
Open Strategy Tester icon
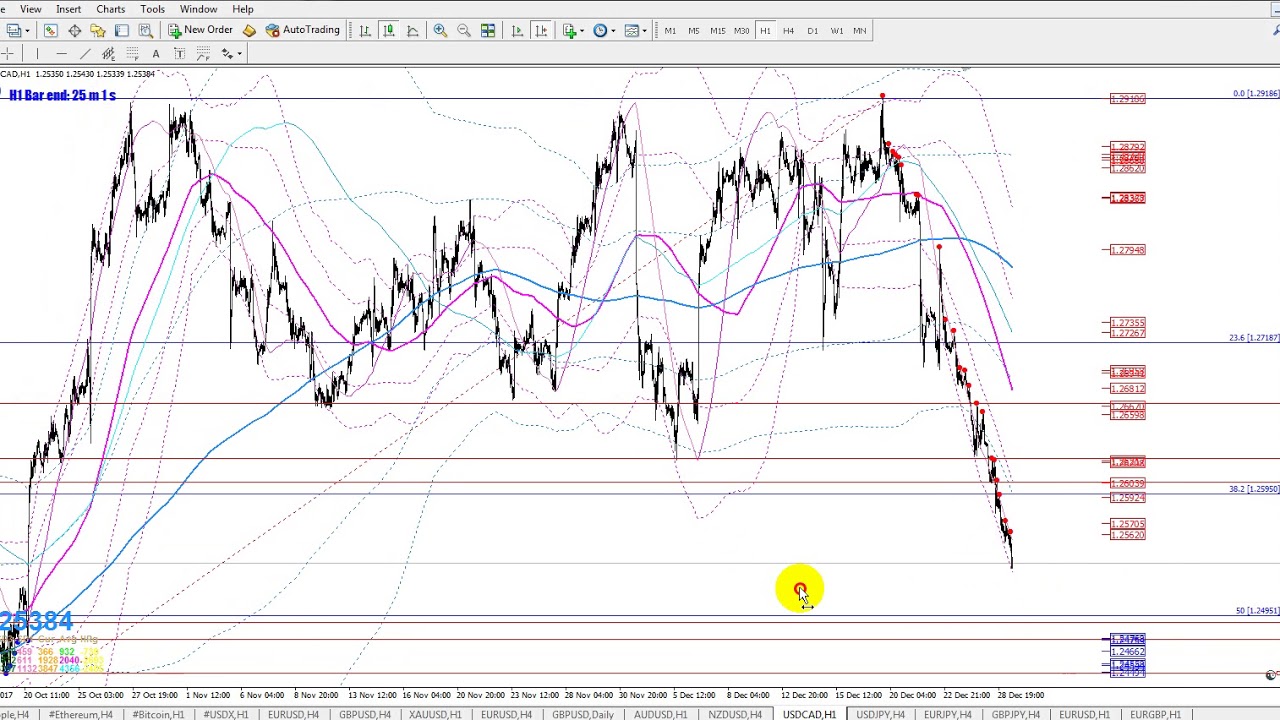pyautogui.click(x=146, y=30)
